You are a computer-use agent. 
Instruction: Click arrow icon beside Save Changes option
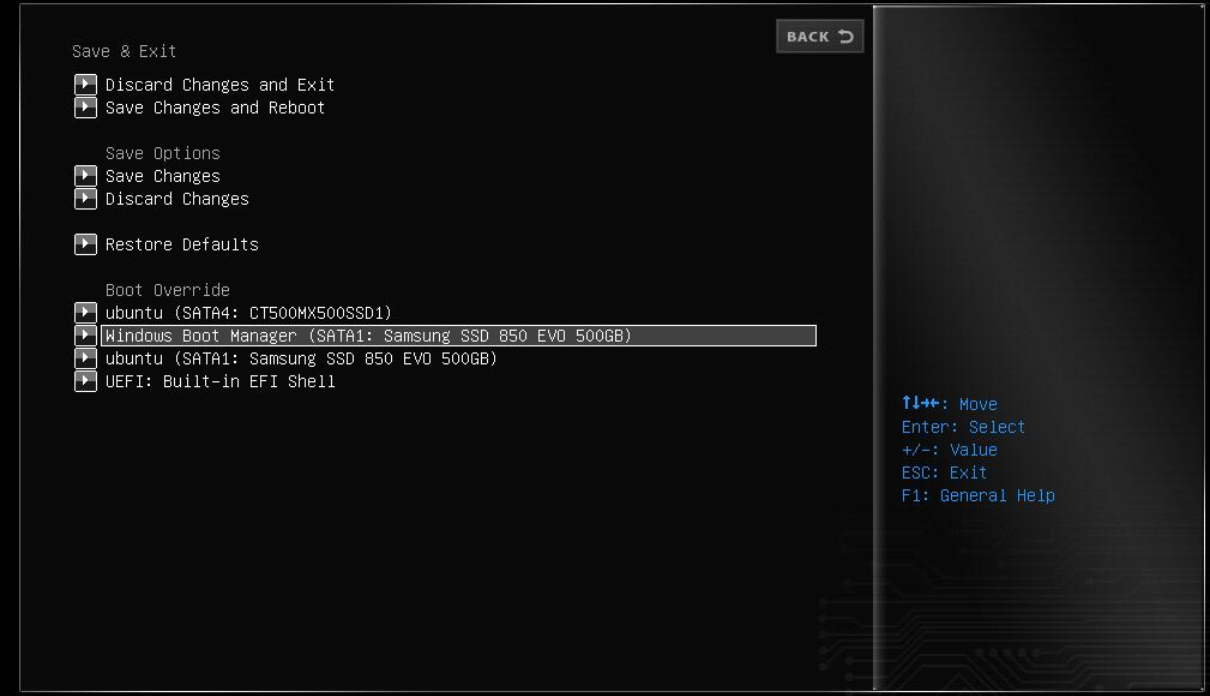[x=86, y=176]
